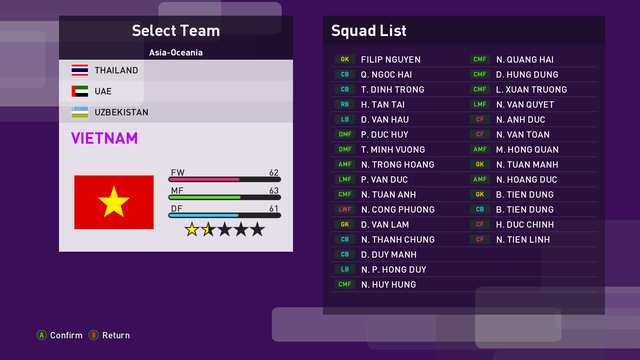The width and height of the screenshot is (640, 360).
Task: Click the green MF rating bar
Action: [x=224, y=197]
